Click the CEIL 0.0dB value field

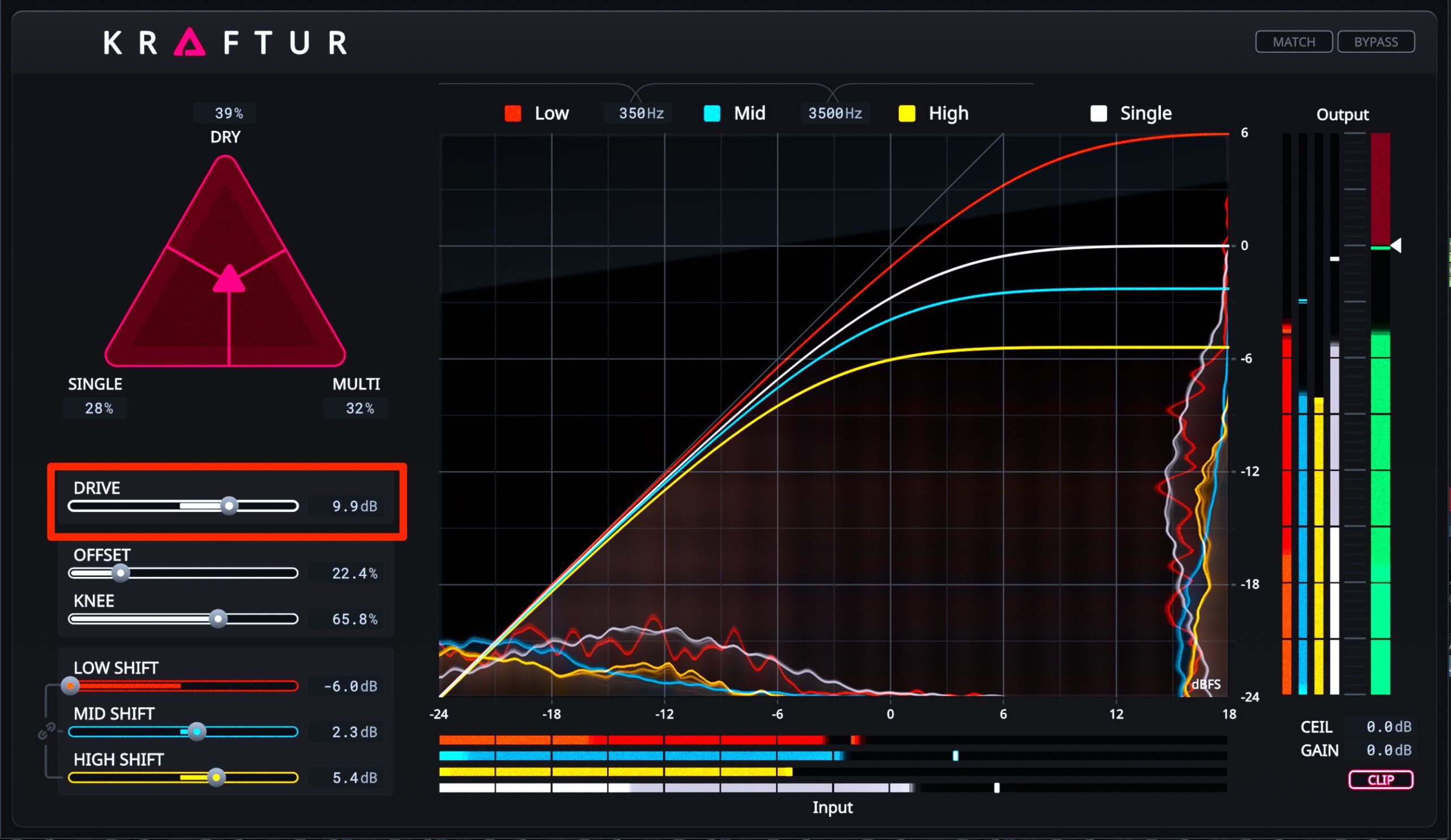point(1381,727)
